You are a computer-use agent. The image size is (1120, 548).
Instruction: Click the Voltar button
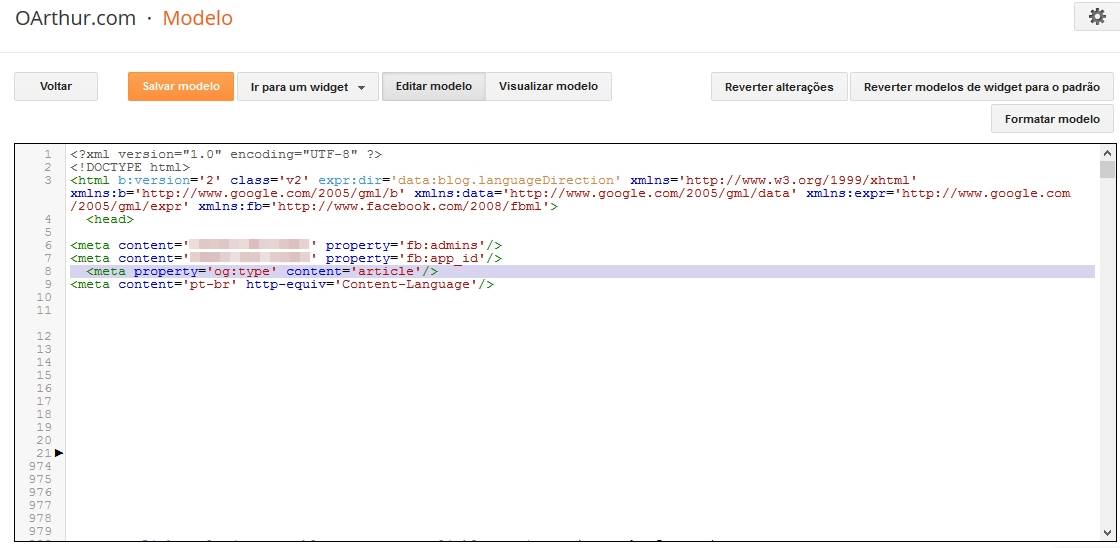[56, 86]
